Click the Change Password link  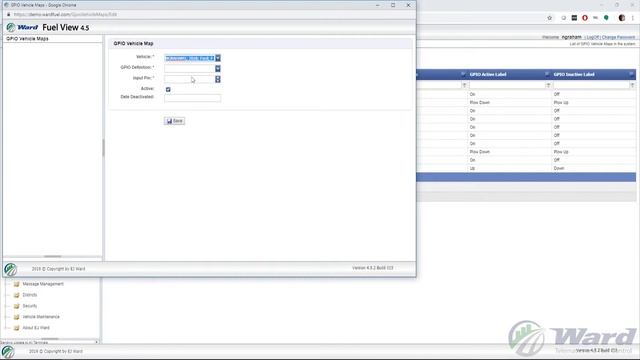pos(618,37)
